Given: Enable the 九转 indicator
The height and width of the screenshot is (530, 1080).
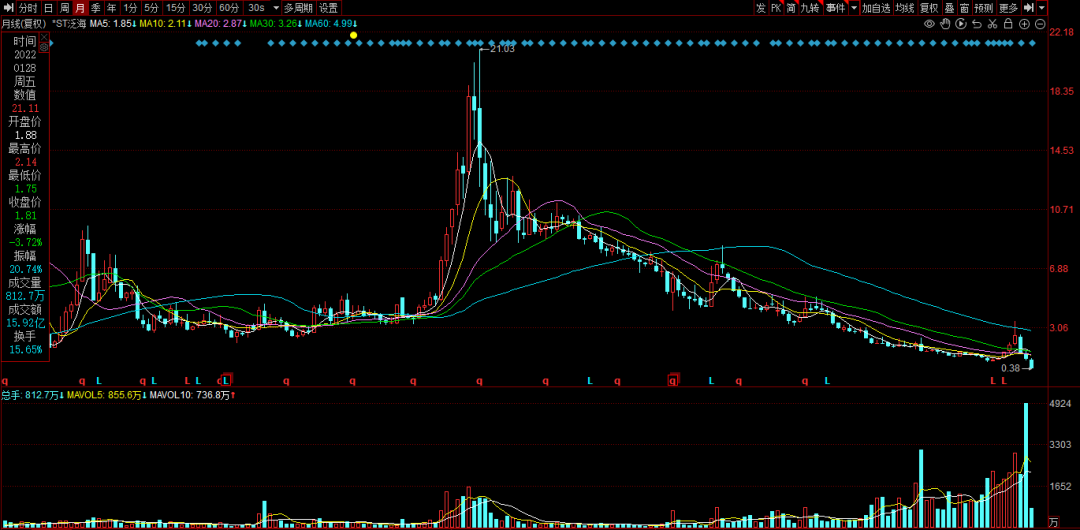Looking at the screenshot, I should 811,8.
